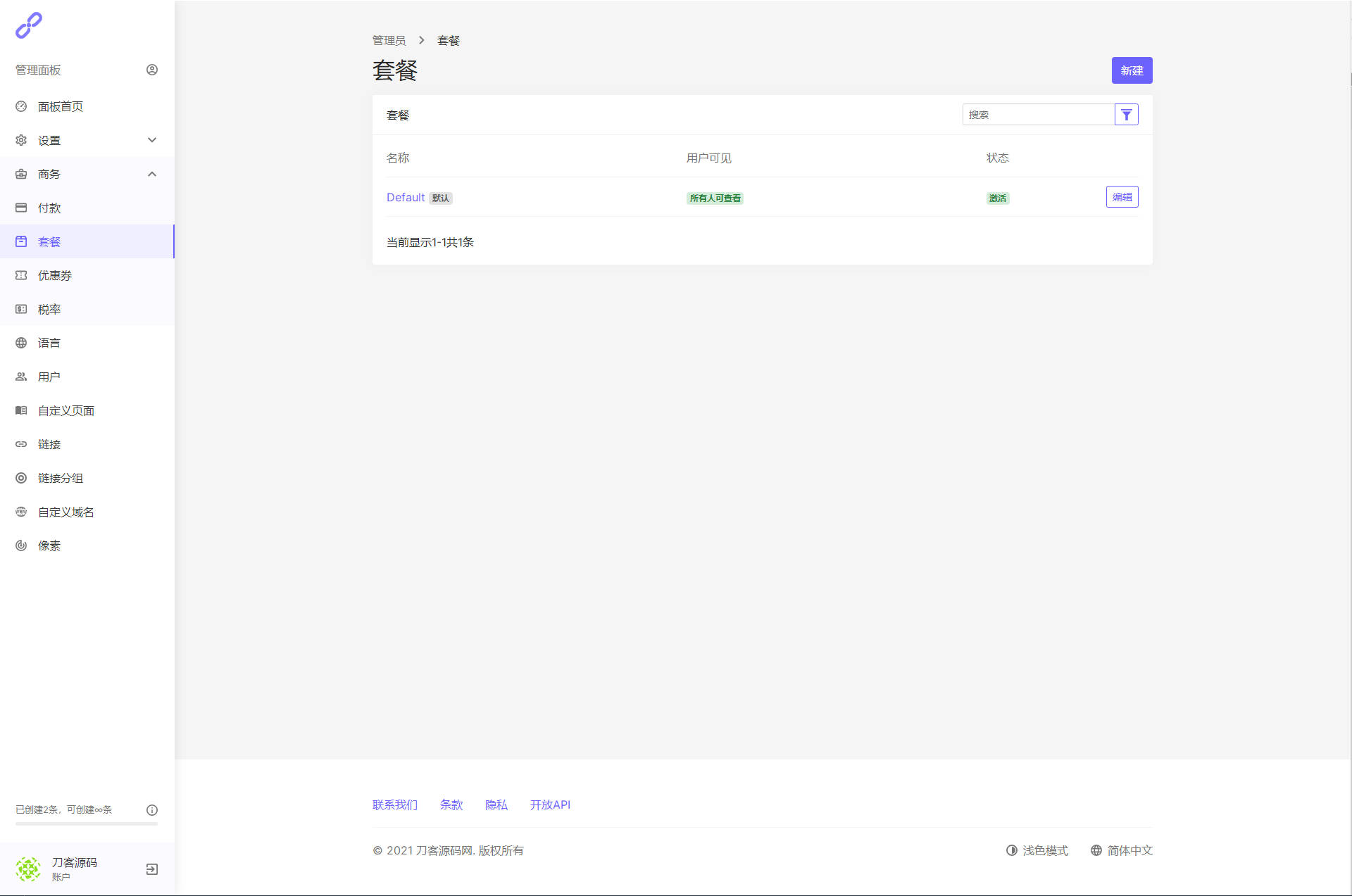
Task: Click the filter funnel icon button
Action: [1127, 115]
